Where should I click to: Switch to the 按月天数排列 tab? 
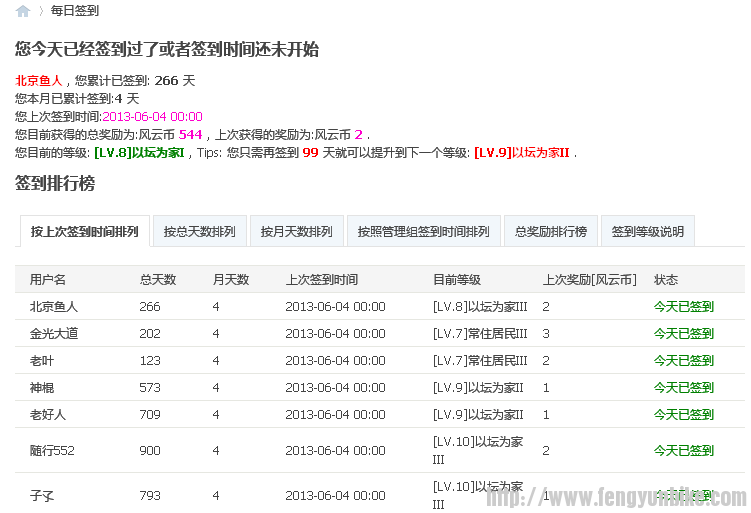296,231
